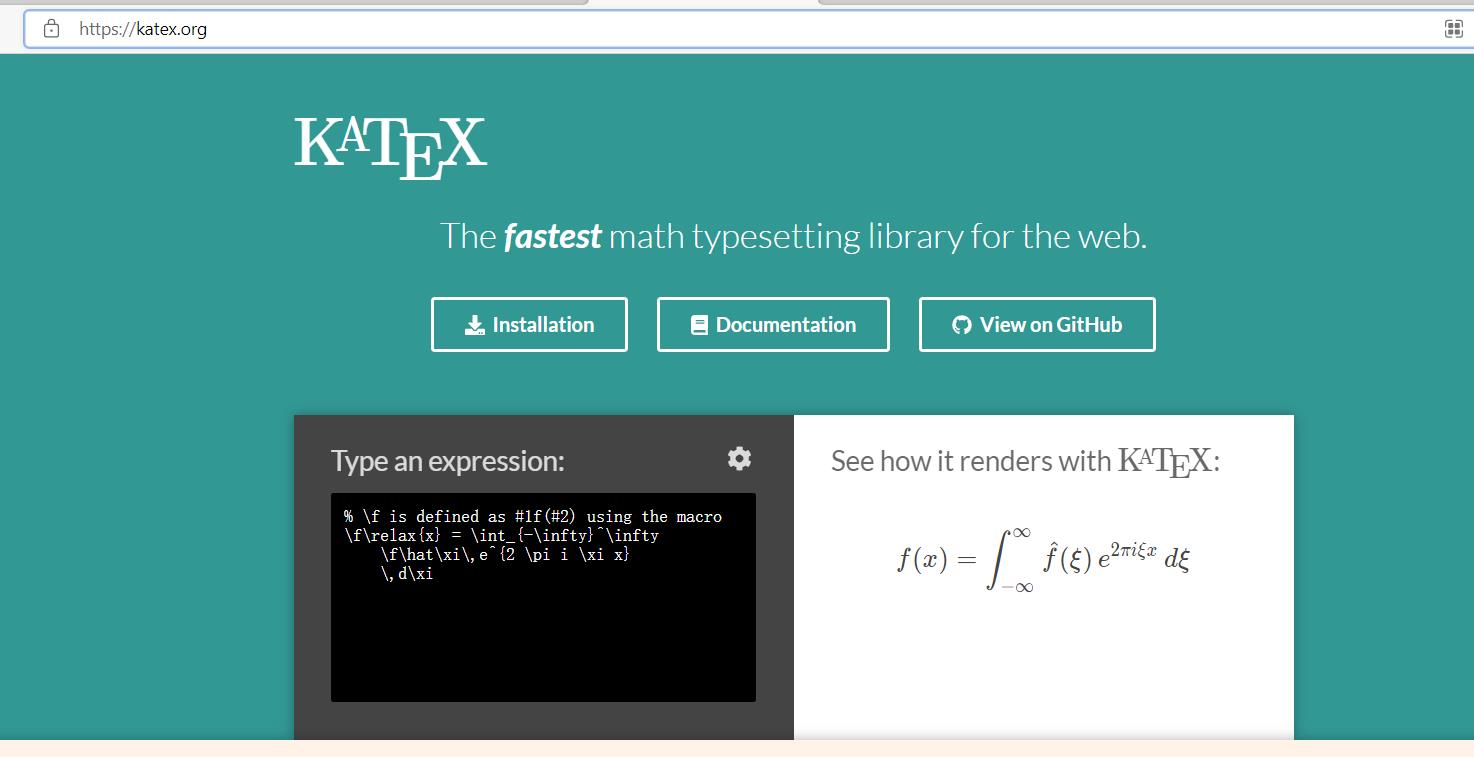The image size is (1474, 757).
Task: Click the KaTeX logo at page top
Action: (390, 148)
